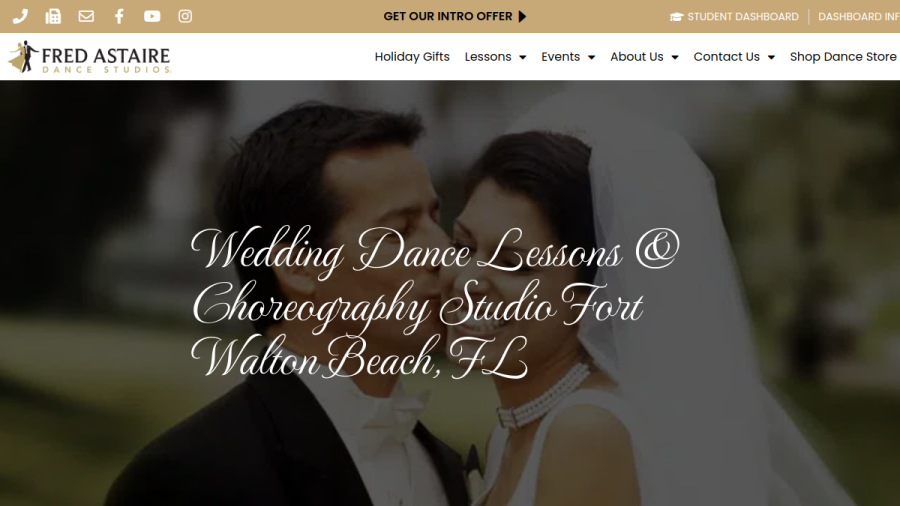Image resolution: width=900 pixels, height=506 pixels.
Task: Open the About Us menu
Action: coord(637,57)
